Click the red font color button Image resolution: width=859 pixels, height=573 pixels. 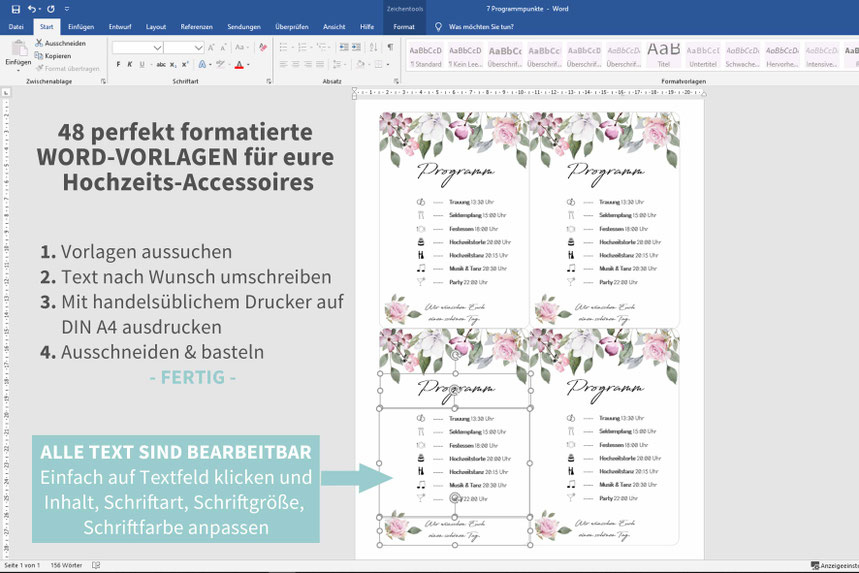click(239, 65)
